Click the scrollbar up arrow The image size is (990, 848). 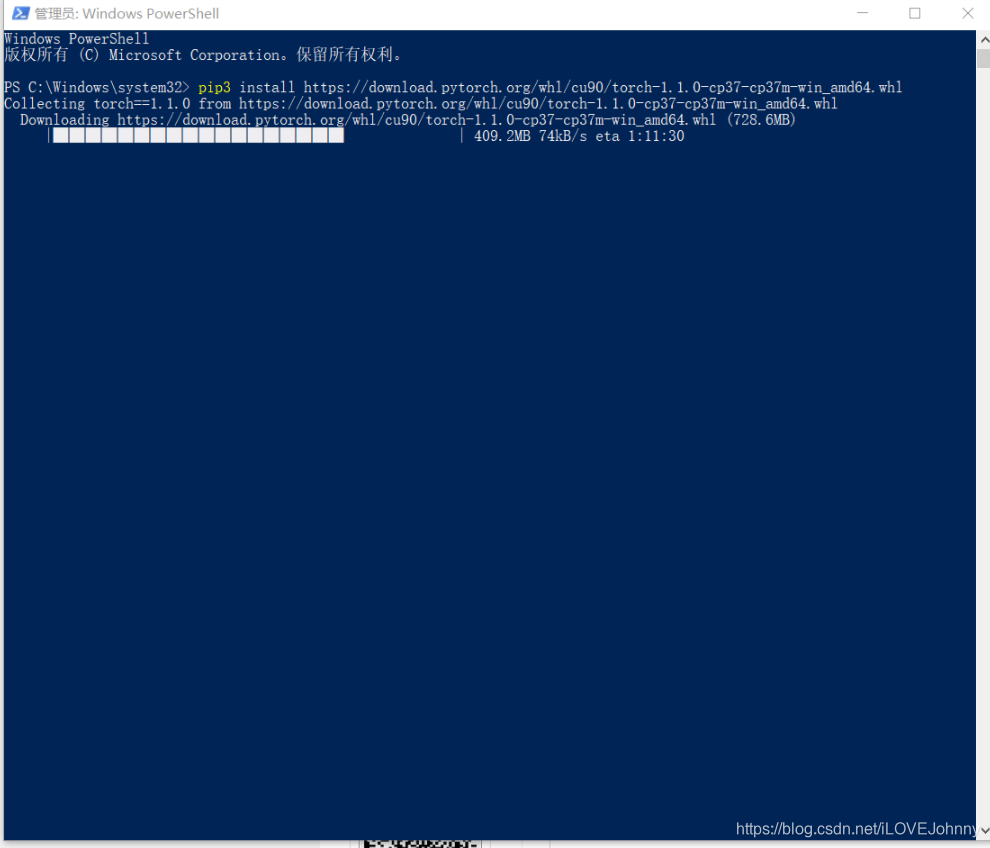click(x=984, y=39)
